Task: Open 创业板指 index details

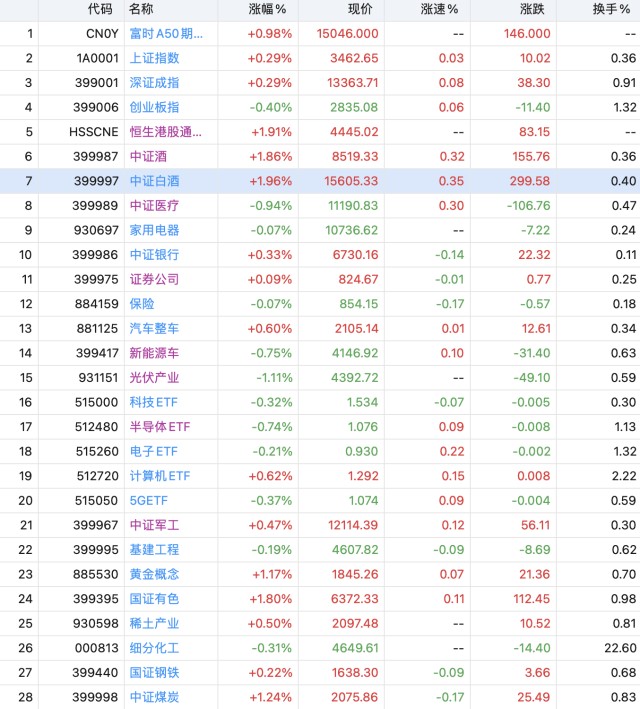Action: 154,107
